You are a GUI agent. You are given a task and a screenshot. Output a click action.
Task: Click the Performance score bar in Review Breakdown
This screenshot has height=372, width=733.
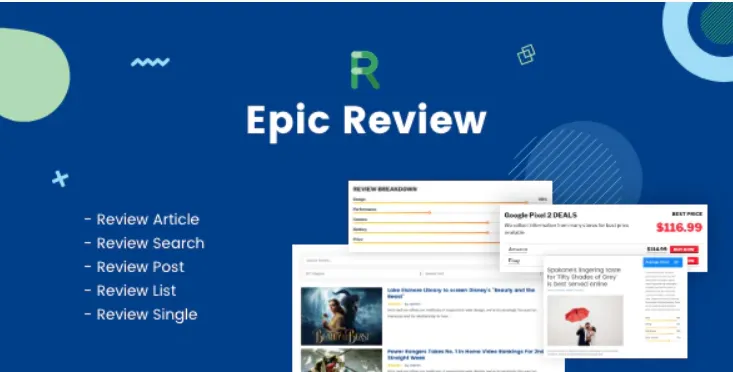(x=392, y=213)
